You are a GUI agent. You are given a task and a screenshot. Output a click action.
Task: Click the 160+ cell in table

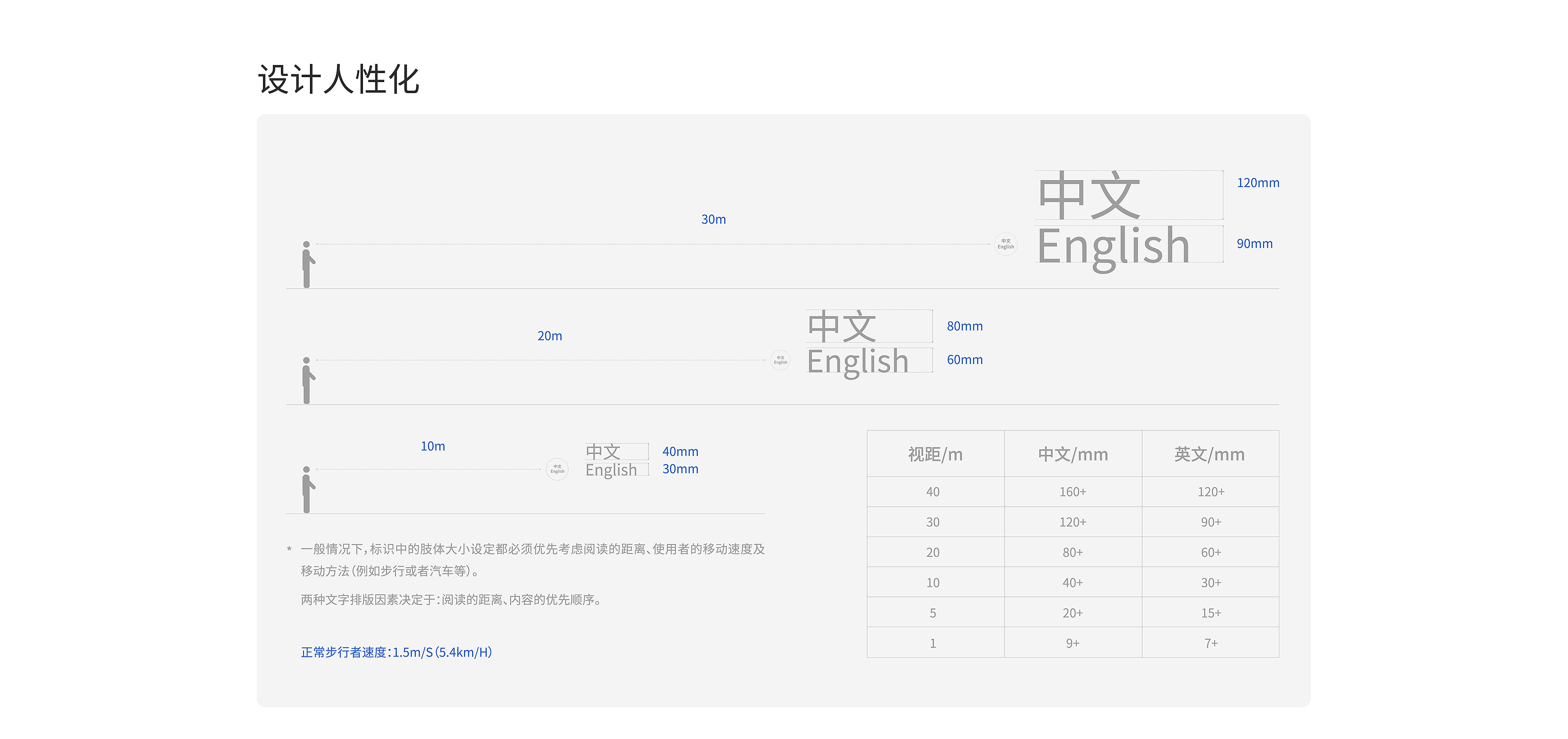(1073, 492)
